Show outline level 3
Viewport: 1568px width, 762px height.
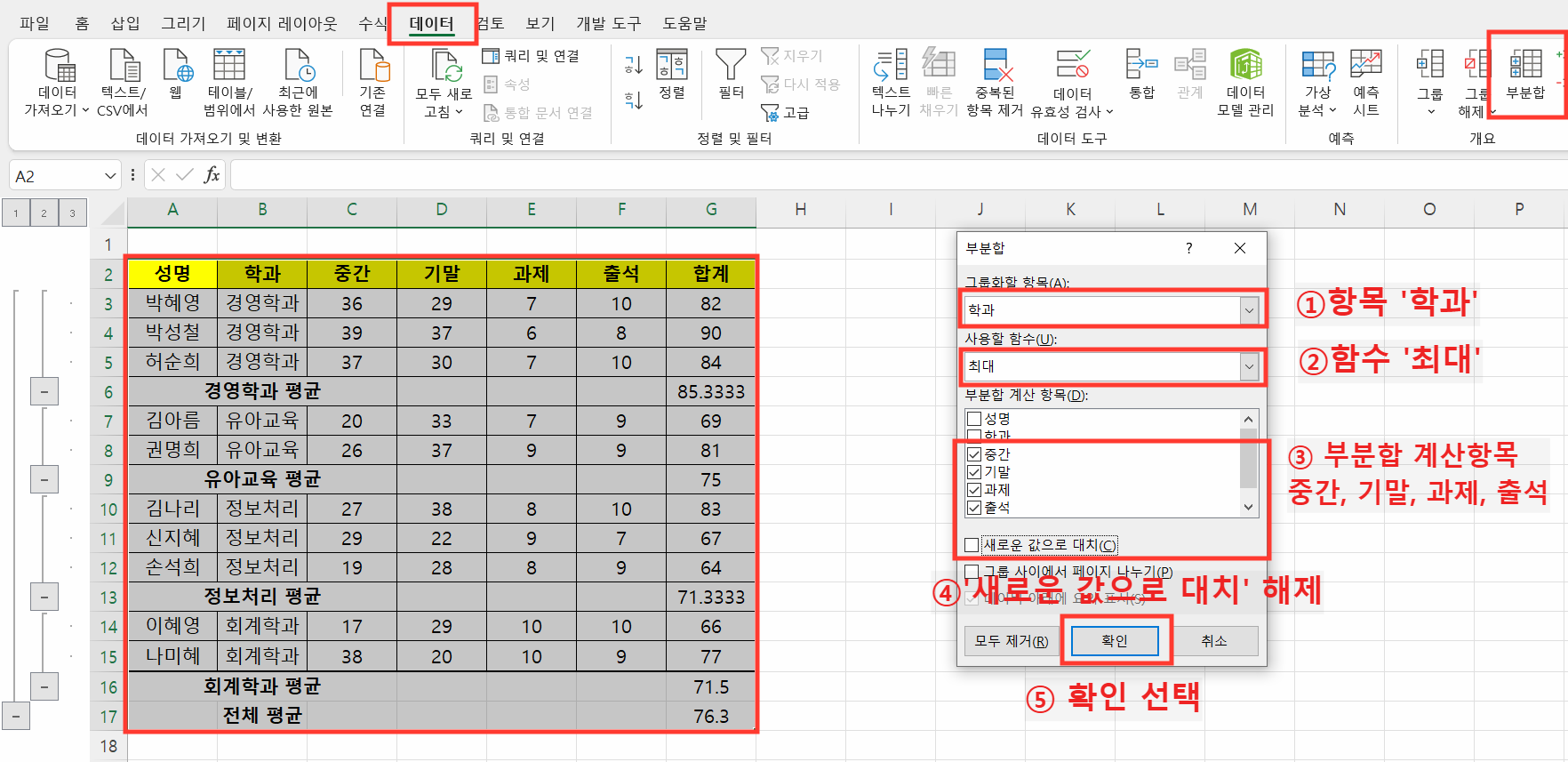pos(72,213)
